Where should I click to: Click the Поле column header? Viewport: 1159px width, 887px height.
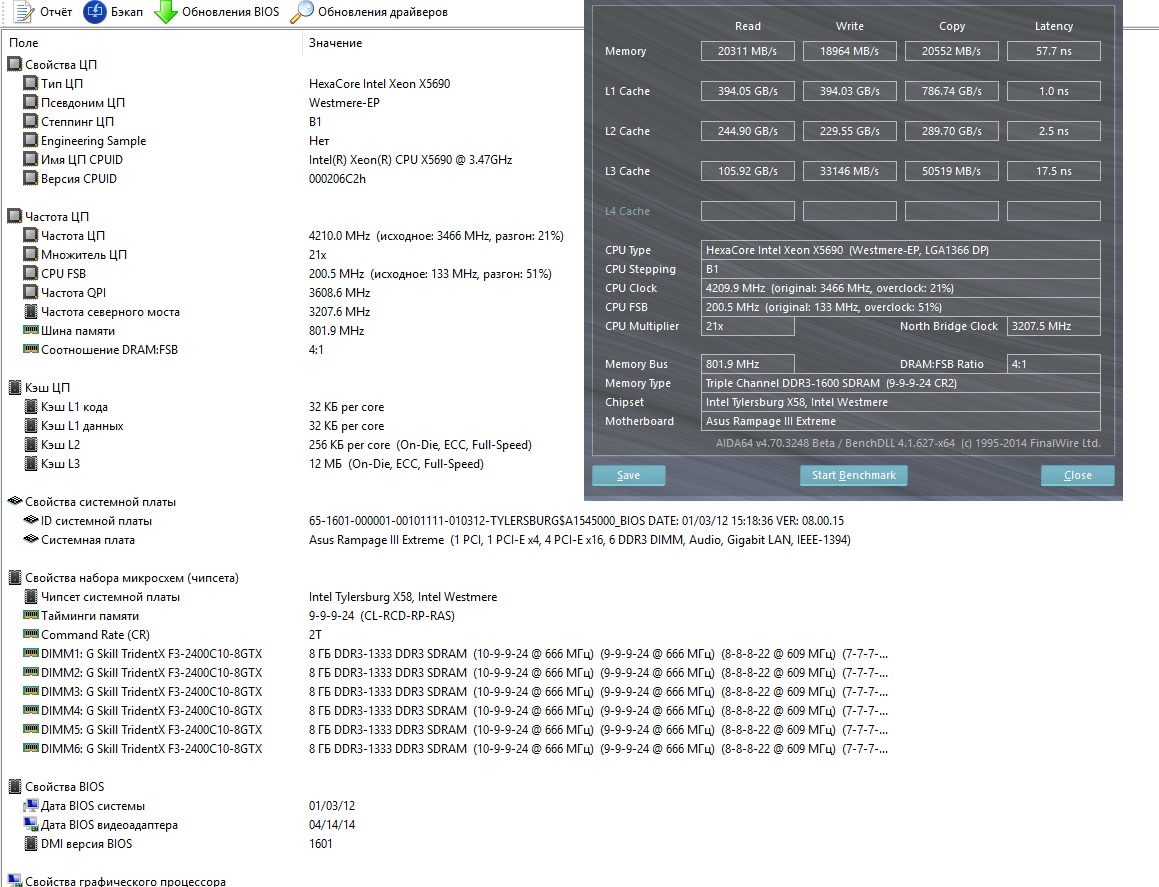pyautogui.click(x=24, y=43)
